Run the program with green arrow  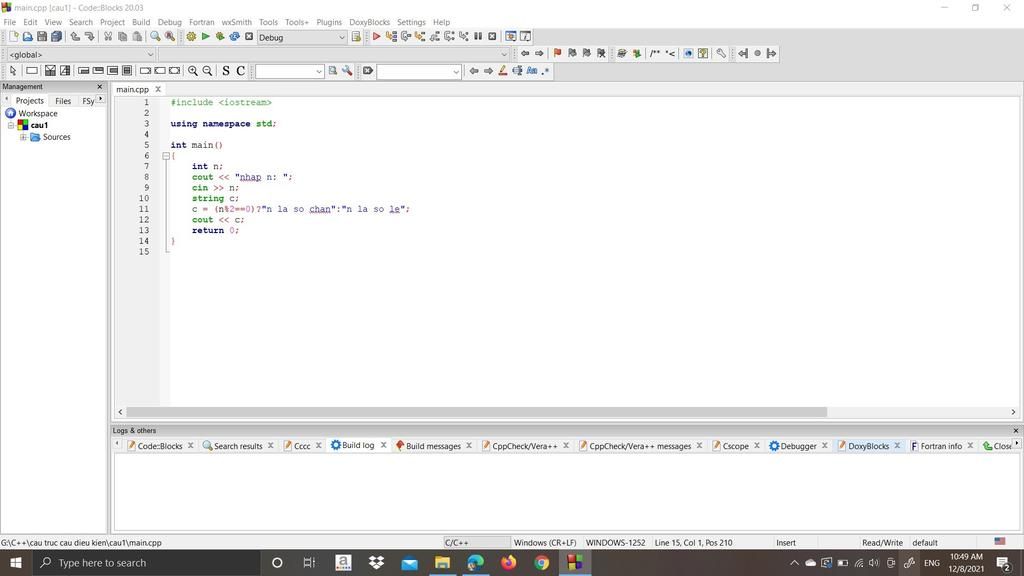click(x=205, y=37)
